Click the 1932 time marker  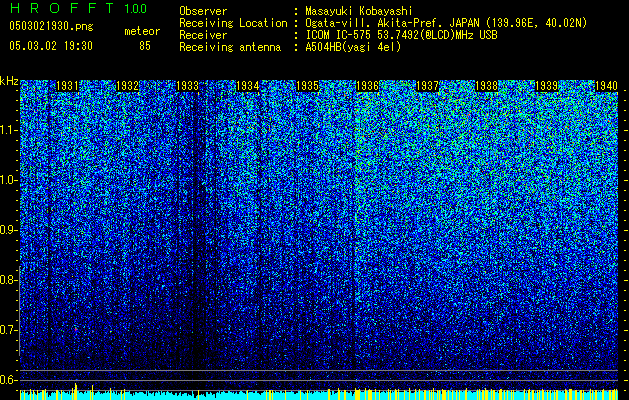pyautogui.click(x=127, y=86)
